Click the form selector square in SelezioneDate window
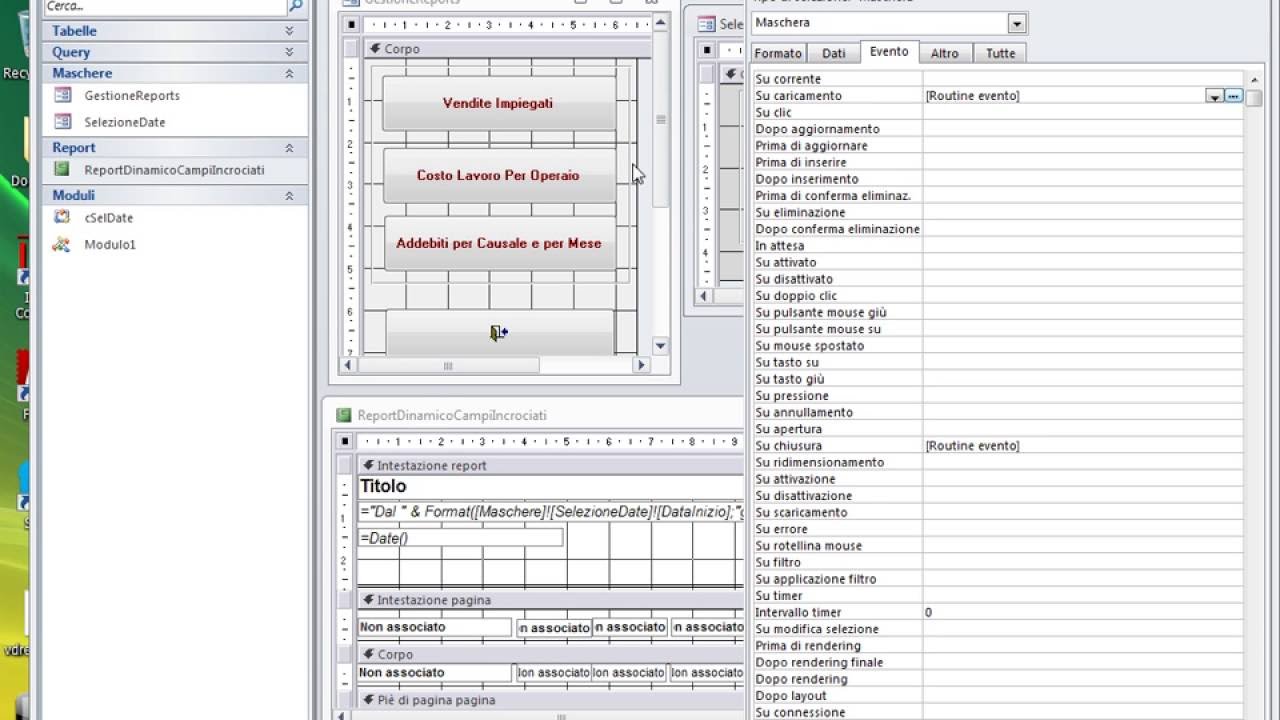This screenshot has width=1280, height=720. 707,49
